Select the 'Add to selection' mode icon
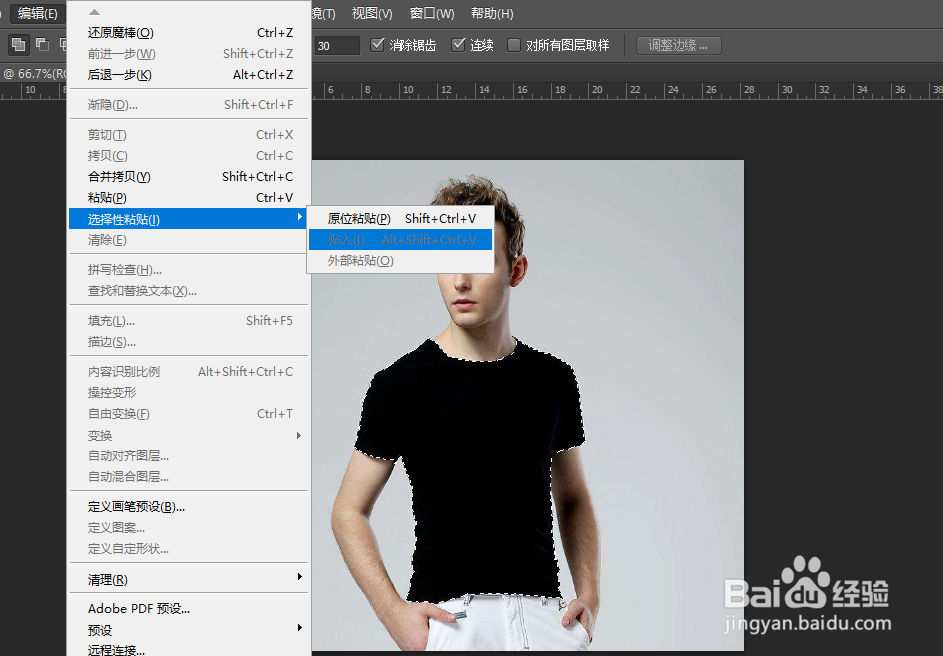The height and width of the screenshot is (656, 943). click(x=19, y=44)
